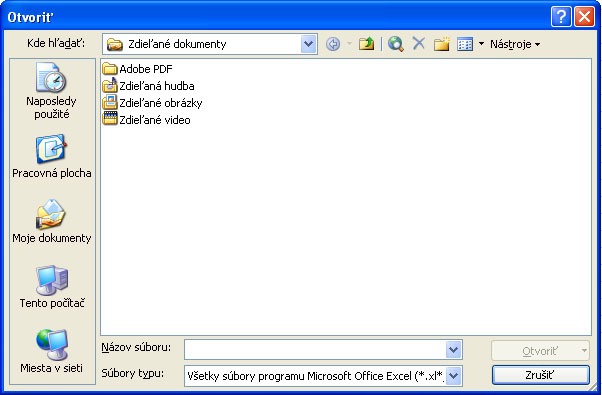Select Pracovná plocha sidebar shortcut

point(51,156)
